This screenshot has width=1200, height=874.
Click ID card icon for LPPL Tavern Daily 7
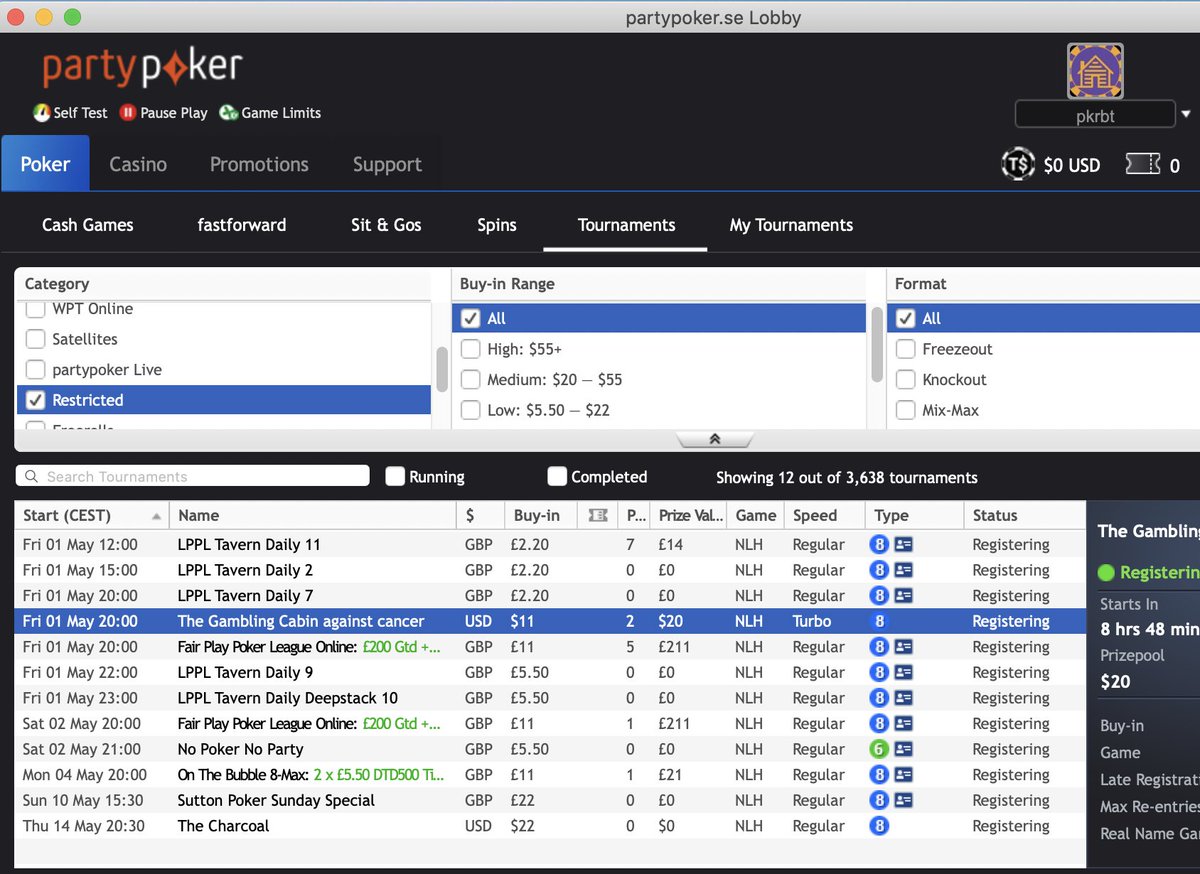pos(903,596)
